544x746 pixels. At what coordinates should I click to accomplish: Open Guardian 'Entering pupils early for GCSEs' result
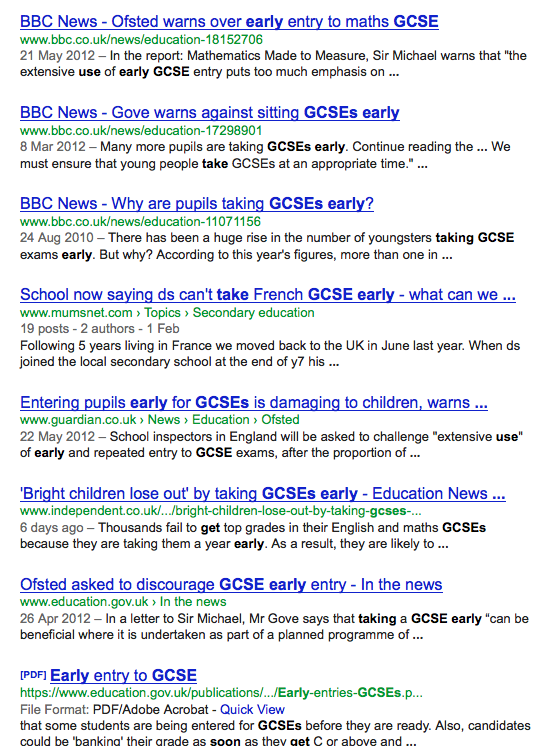tap(254, 402)
